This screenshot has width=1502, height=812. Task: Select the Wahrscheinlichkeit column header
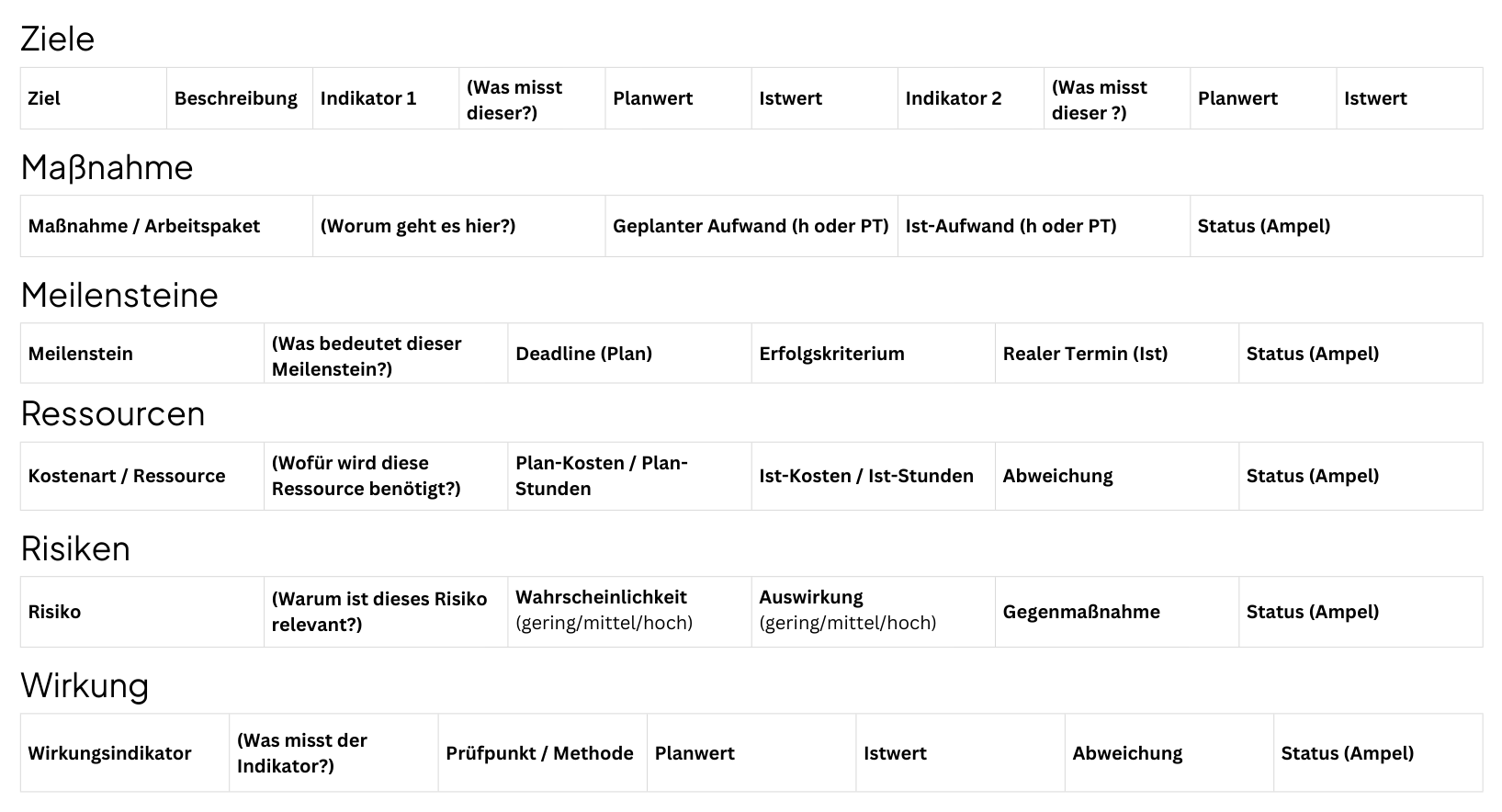pos(601,598)
